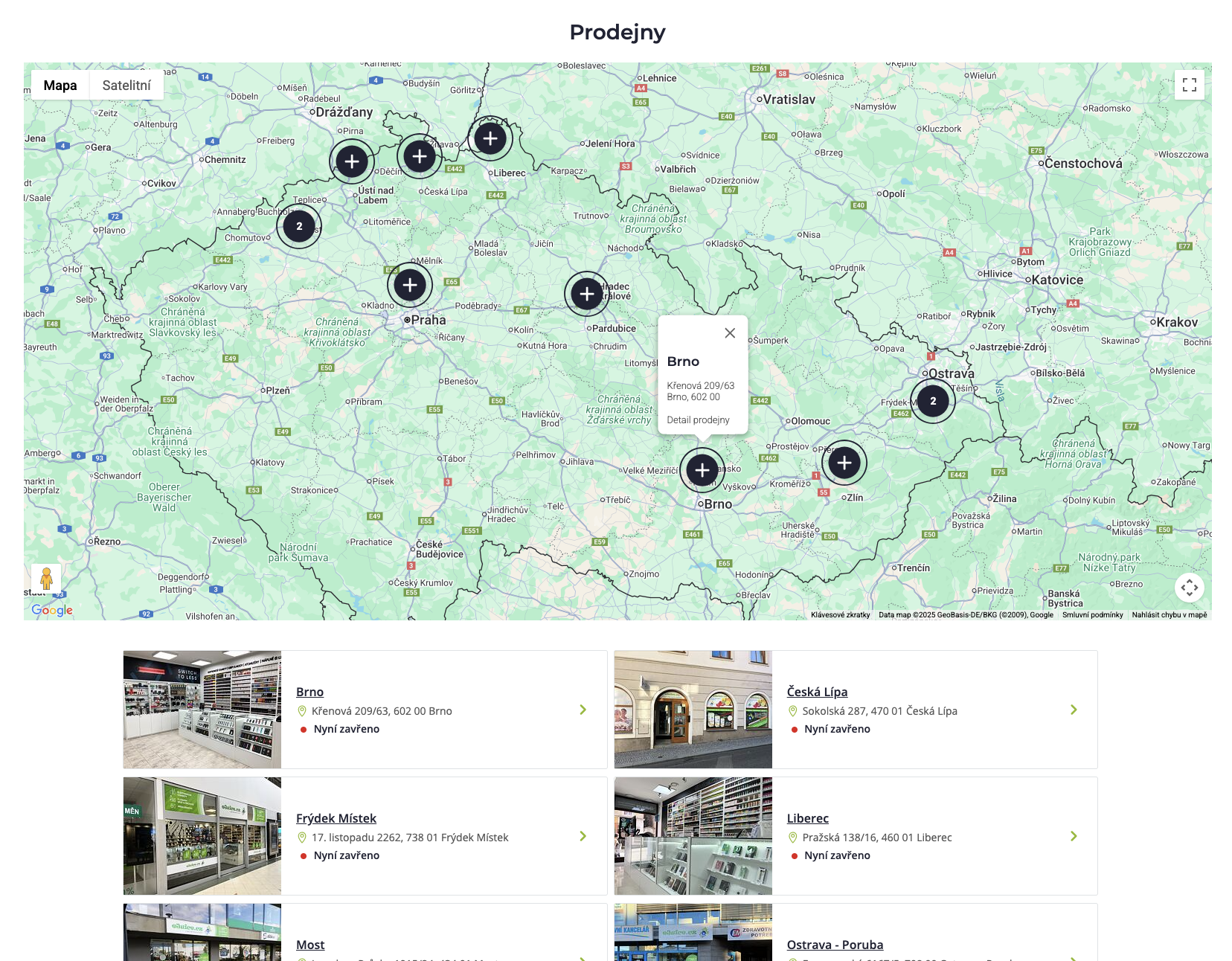Open Street View pegman control
The image size is (1232, 961).
pos(46,578)
